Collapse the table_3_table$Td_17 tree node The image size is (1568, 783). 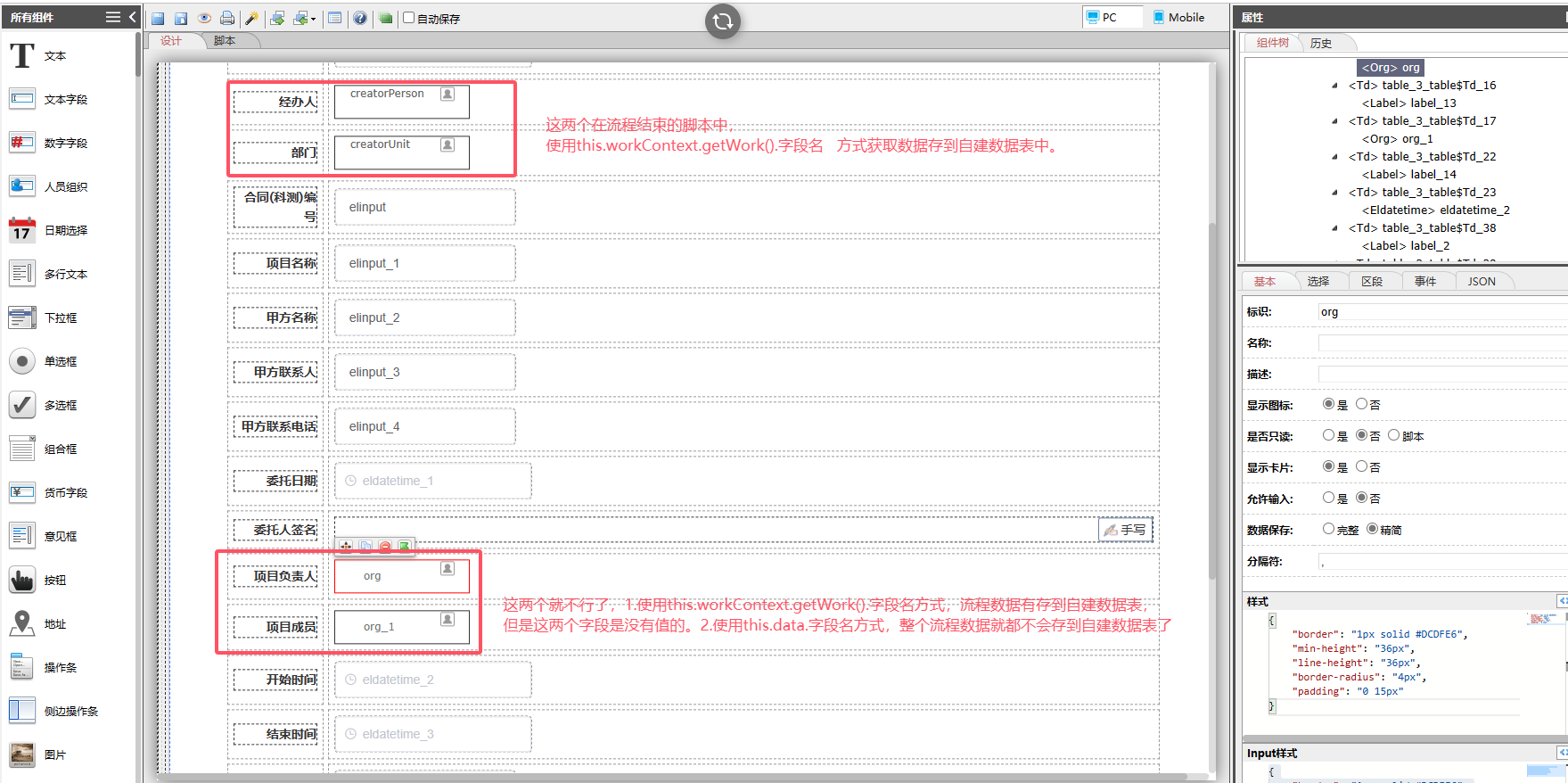(x=1334, y=121)
